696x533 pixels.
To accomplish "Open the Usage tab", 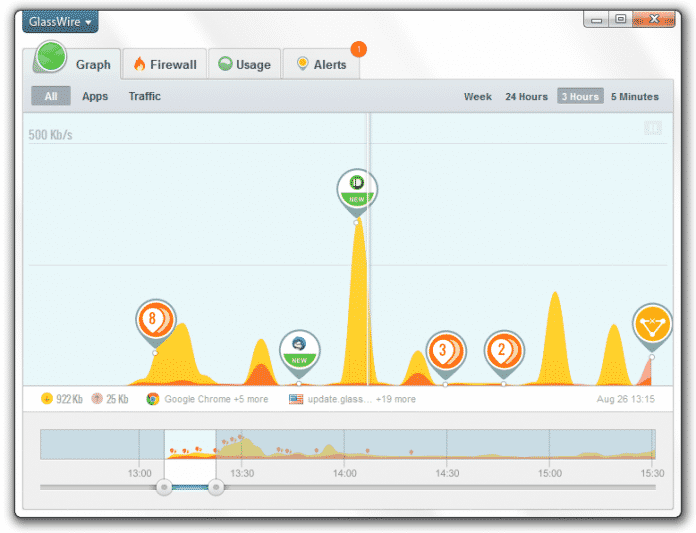I will point(244,65).
